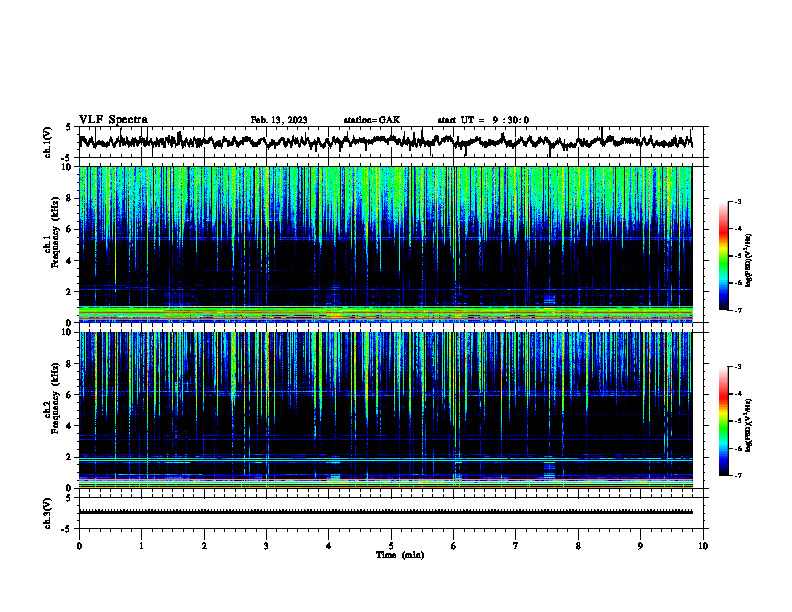Click the 9 minute tick label on time axis
This screenshot has width=792, height=612.
click(640, 546)
